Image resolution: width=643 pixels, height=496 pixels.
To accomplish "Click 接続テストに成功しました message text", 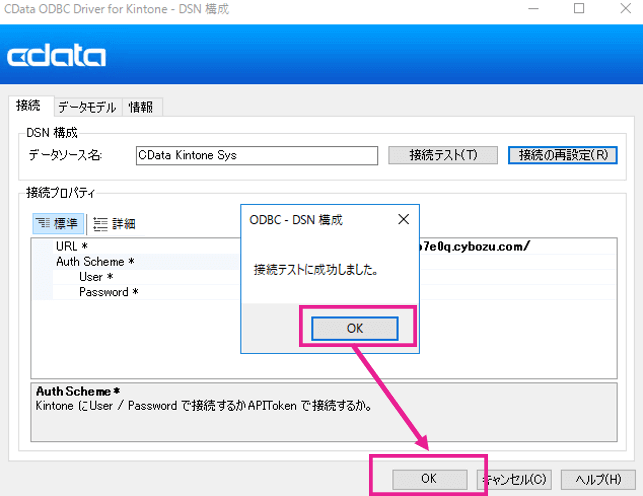I will coord(315,270).
